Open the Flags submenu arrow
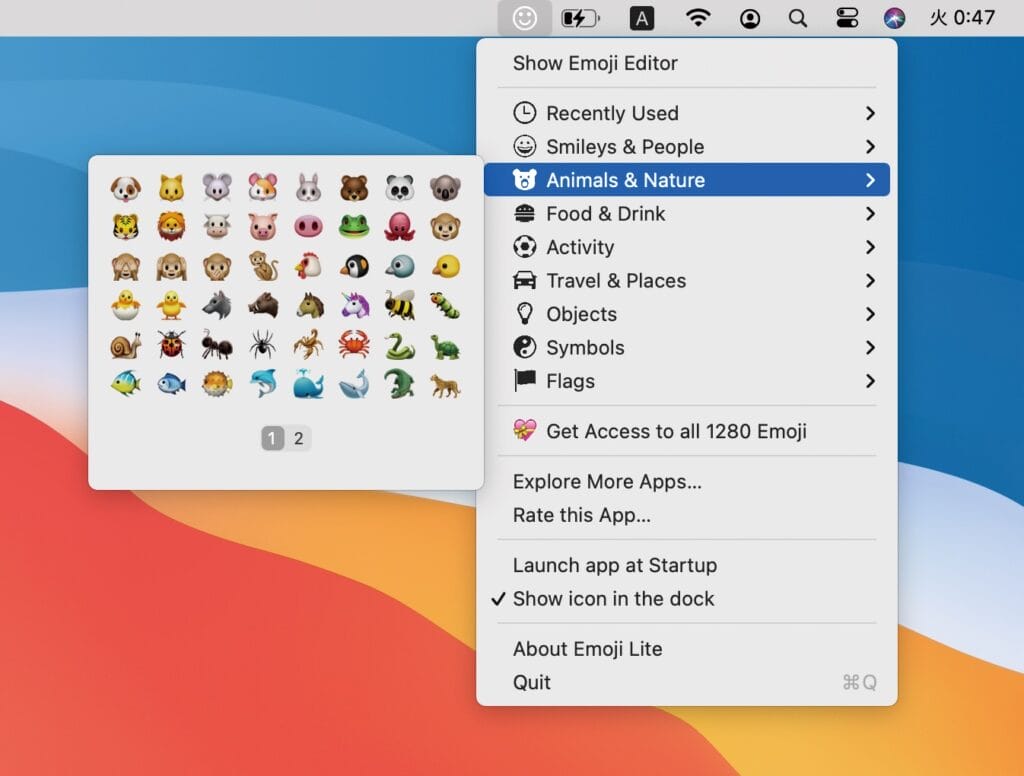Screen dimensions: 1024x776 click(870, 381)
